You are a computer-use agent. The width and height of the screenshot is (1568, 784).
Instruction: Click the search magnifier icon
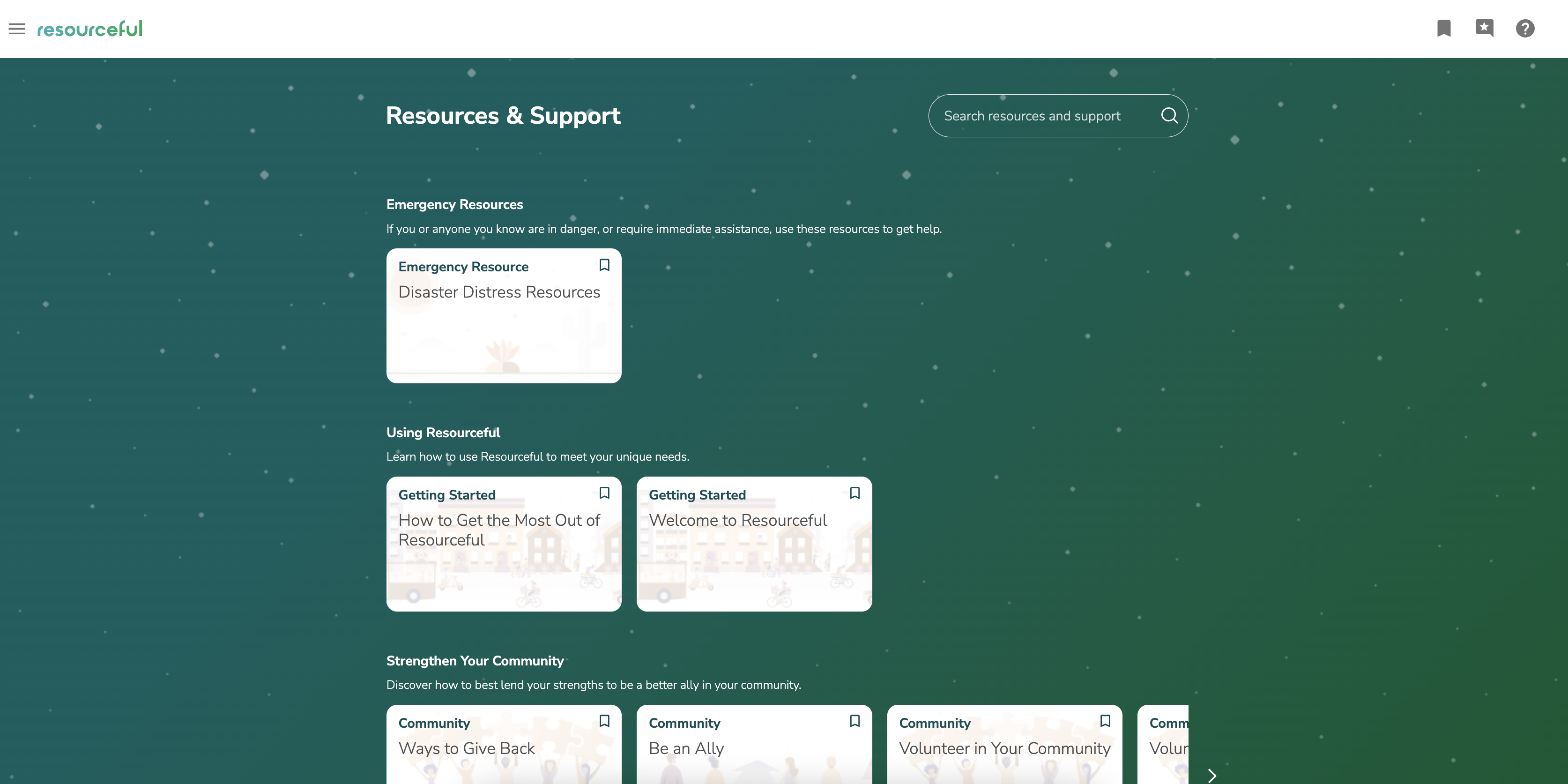coord(1169,116)
